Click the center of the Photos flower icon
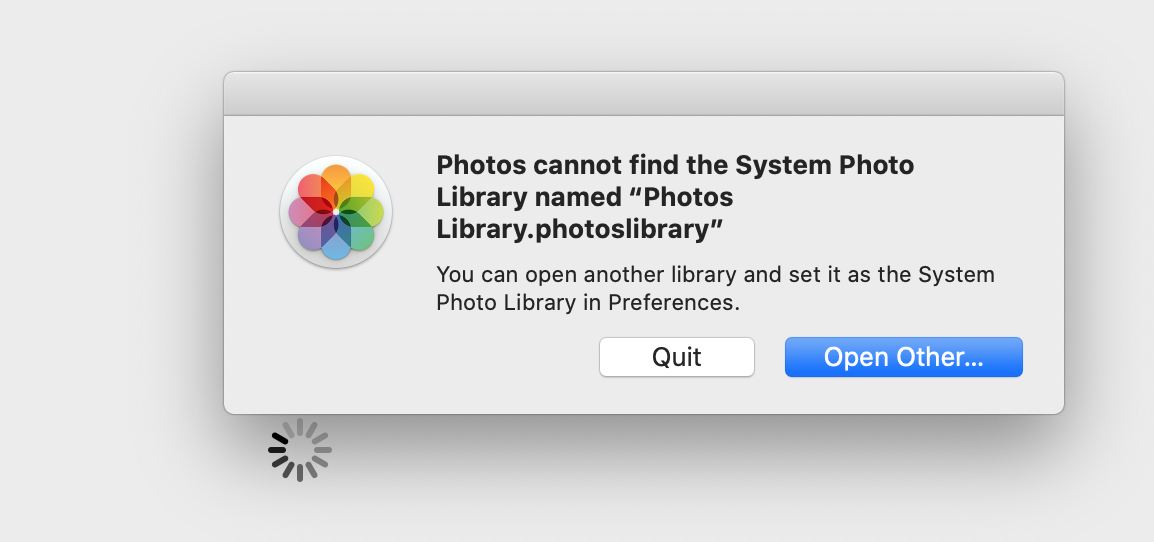This screenshot has width=1154, height=542. pos(336,212)
